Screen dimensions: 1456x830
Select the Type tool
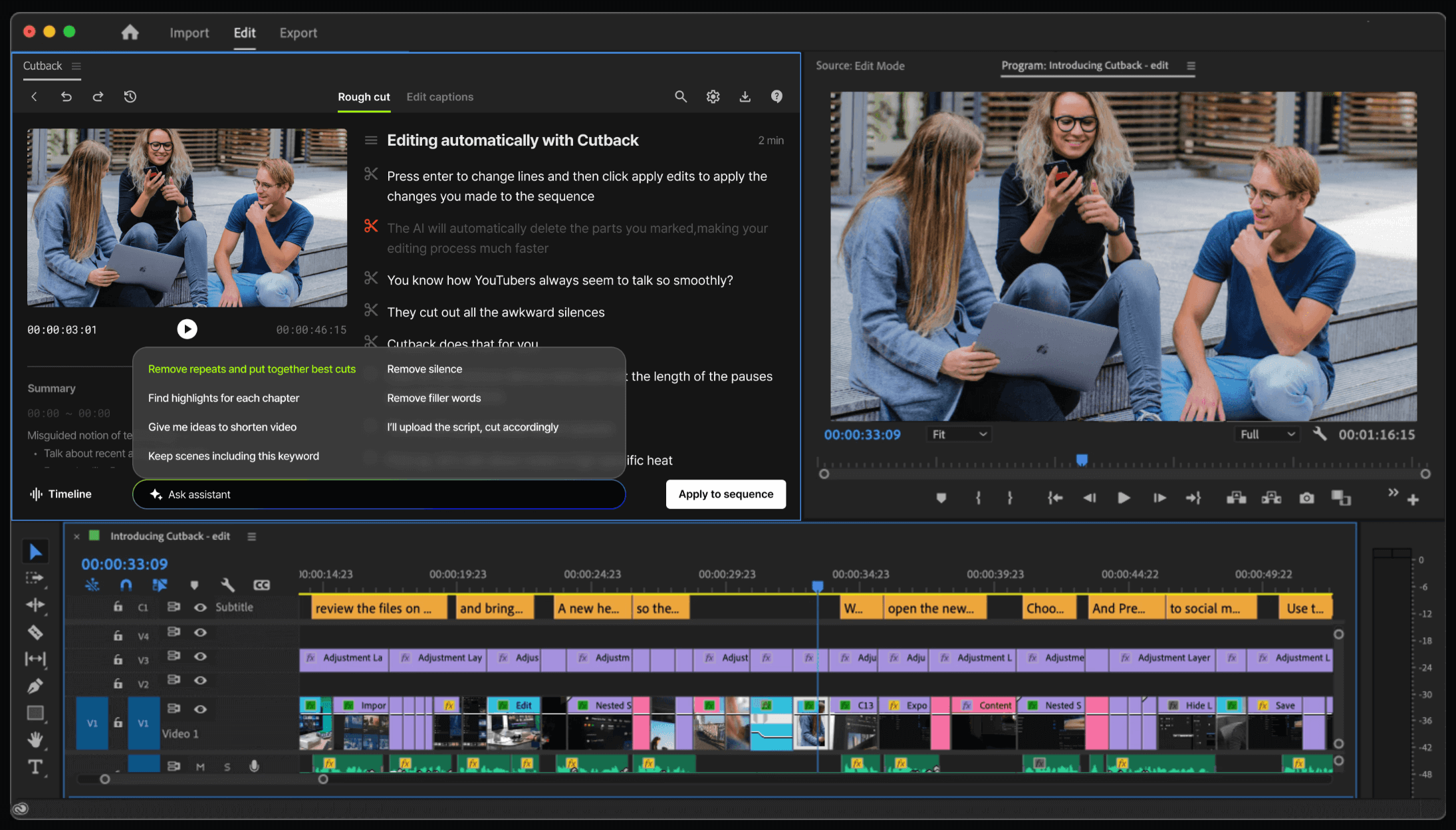click(35, 767)
